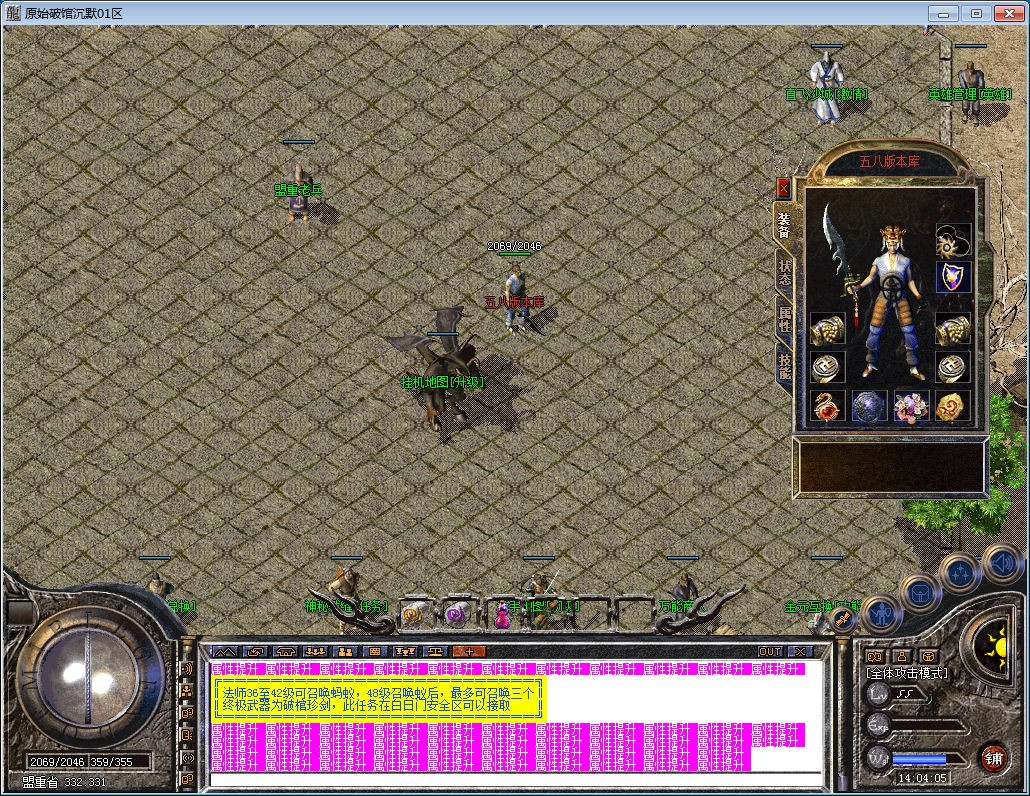
Task: Close the character equipment panel
Action: [783, 188]
